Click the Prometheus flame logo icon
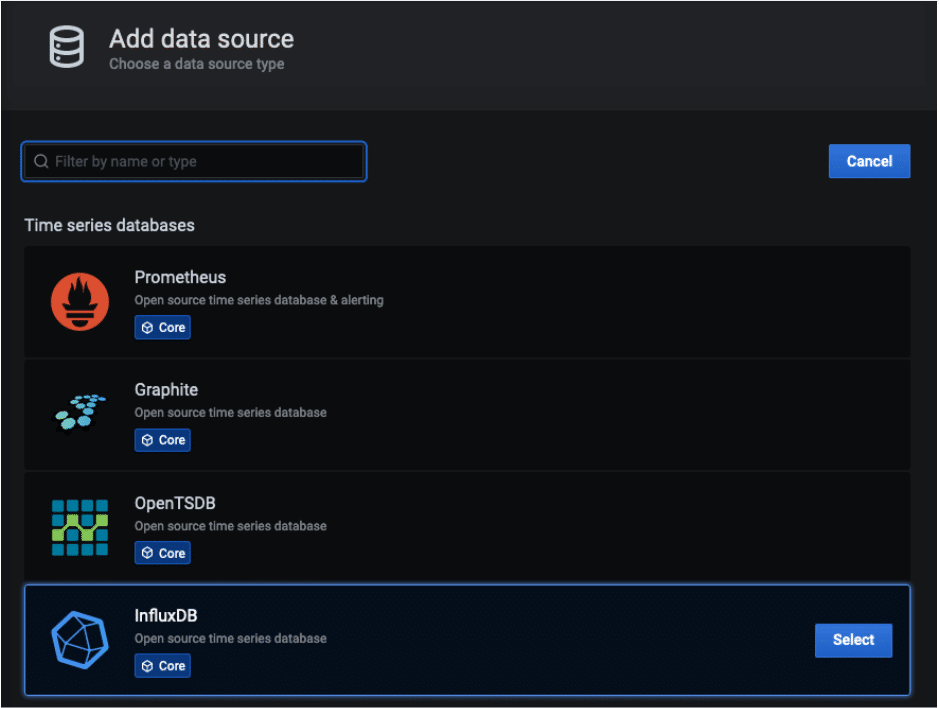Viewport: 939px width, 708px height. click(x=79, y=301)
